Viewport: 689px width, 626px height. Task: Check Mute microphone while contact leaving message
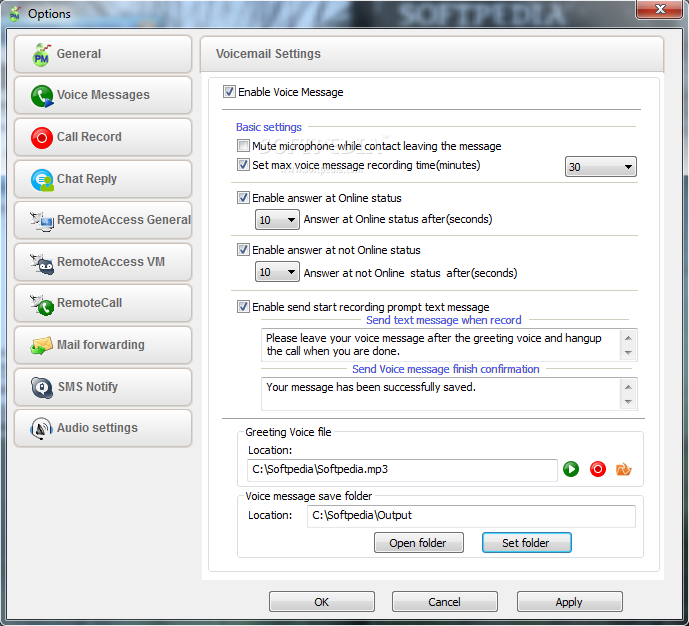coord(243,145)
